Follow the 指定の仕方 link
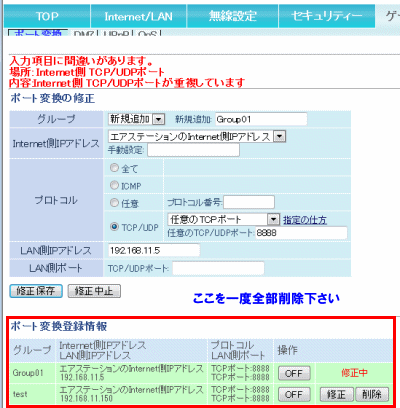 point(305,220)
